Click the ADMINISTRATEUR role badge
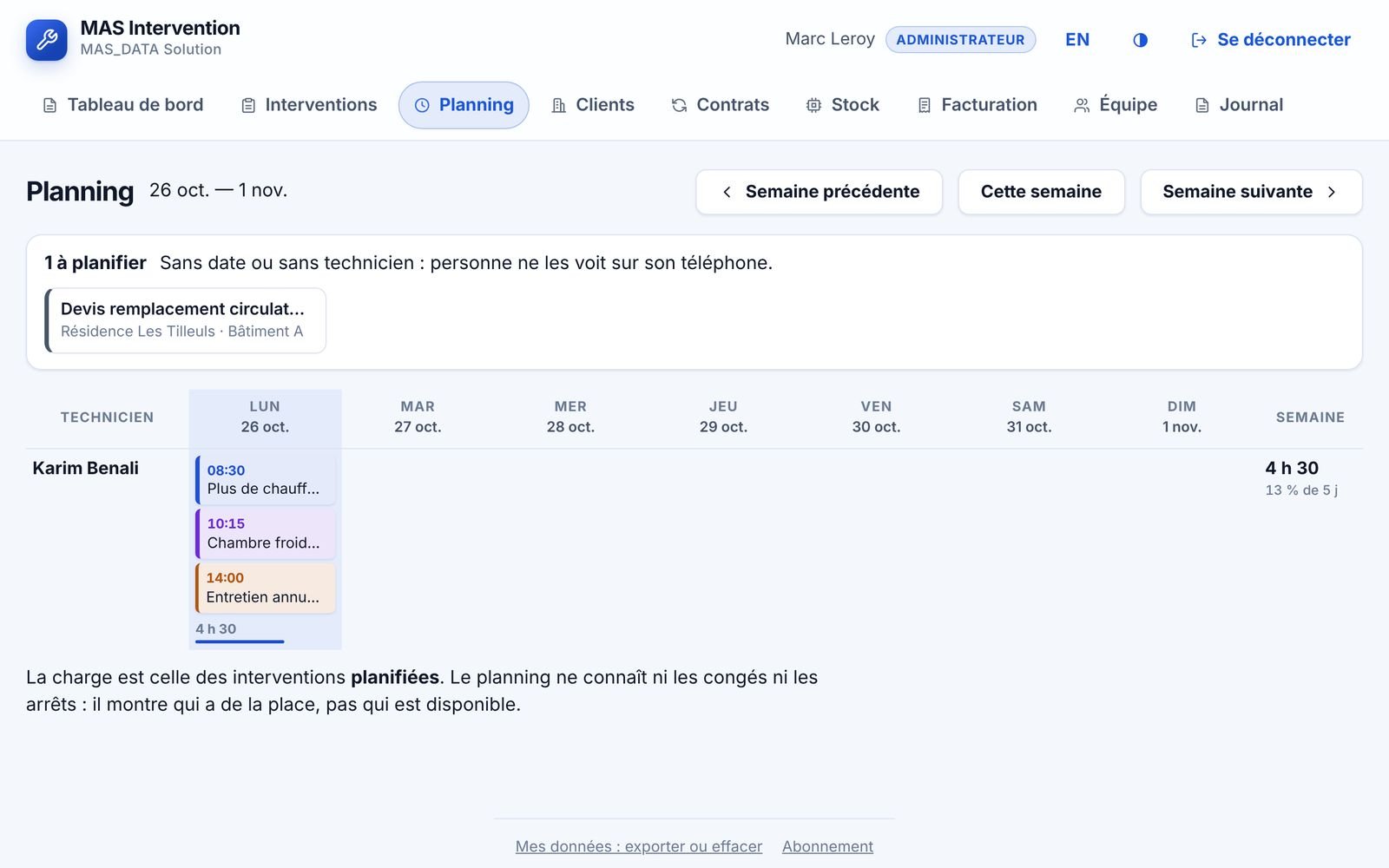This screenshot has height=868, width=1389. coord(960,40)
